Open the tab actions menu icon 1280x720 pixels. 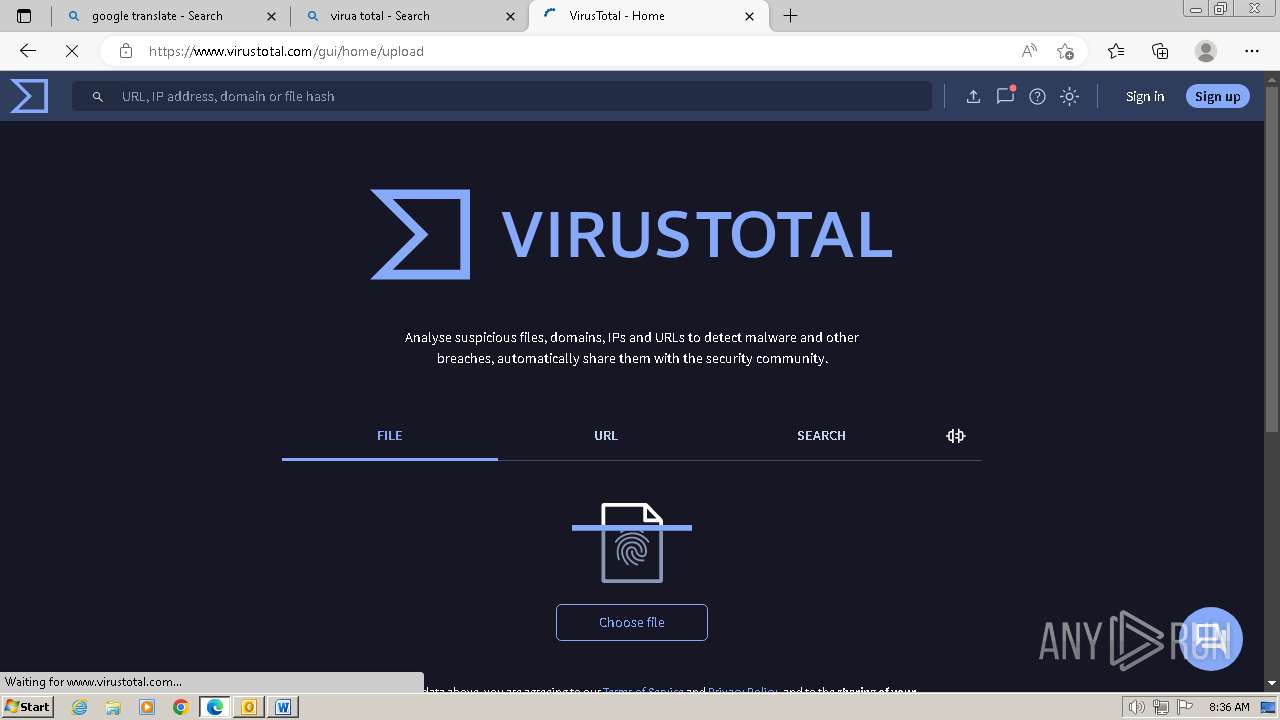pyautogui.click(x=24, y=16)
